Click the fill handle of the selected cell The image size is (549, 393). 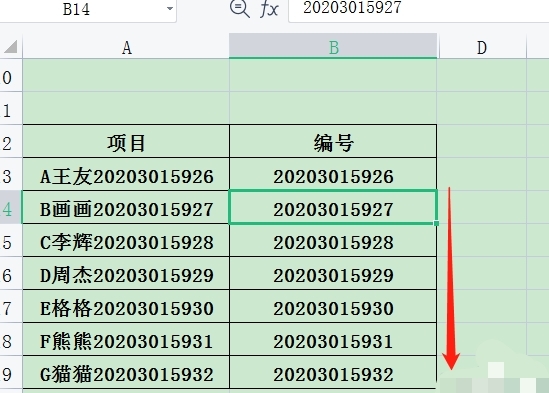coord(436,223)
